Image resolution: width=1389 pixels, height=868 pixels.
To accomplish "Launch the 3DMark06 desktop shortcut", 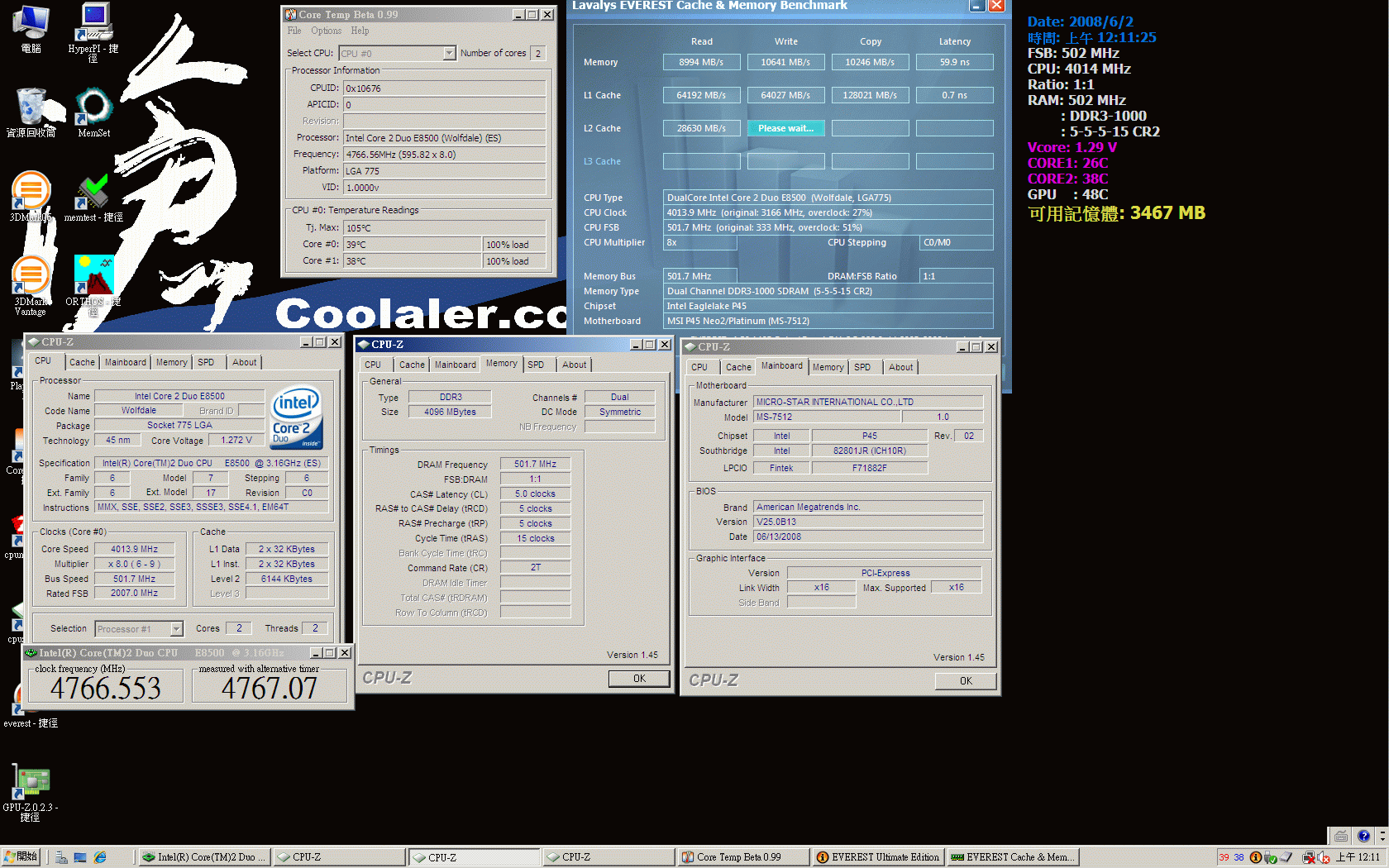I will tap(31, 196).
